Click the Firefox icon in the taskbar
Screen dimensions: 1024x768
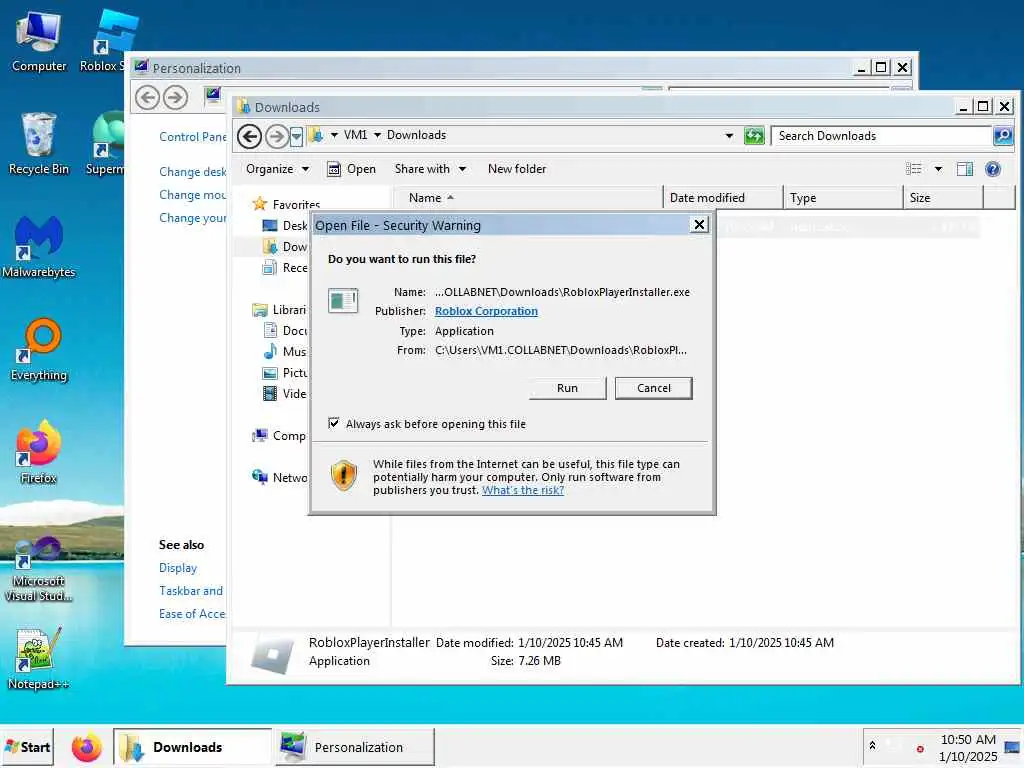(86, 747)
